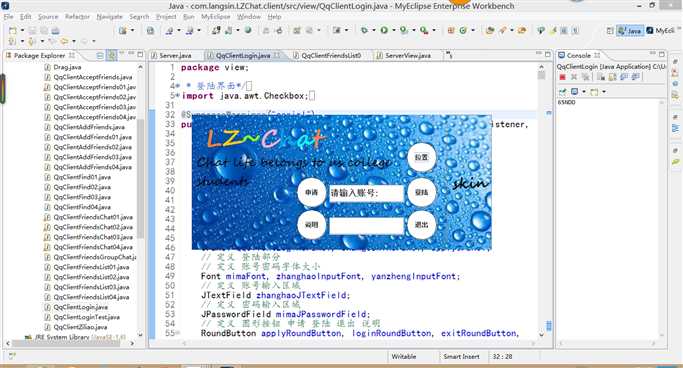The image size is (683, 368).
Task: Switch to the Java perspective button
Action: point(630,30)
